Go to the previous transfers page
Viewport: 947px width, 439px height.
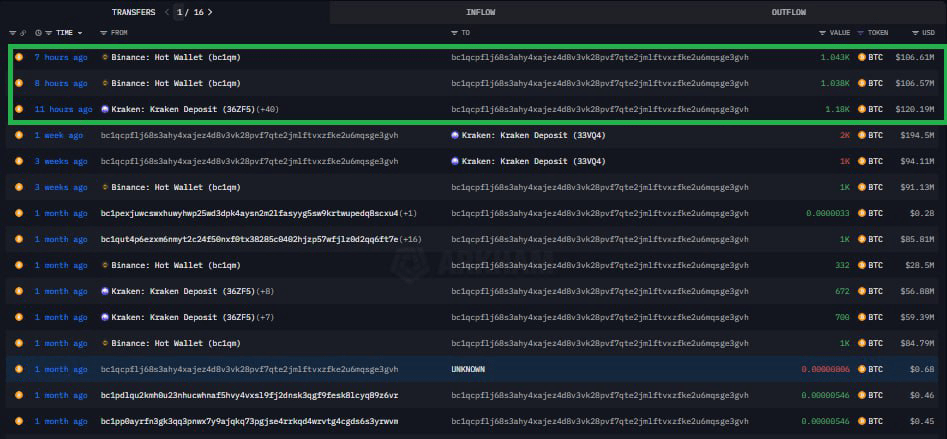pos(167,12)
